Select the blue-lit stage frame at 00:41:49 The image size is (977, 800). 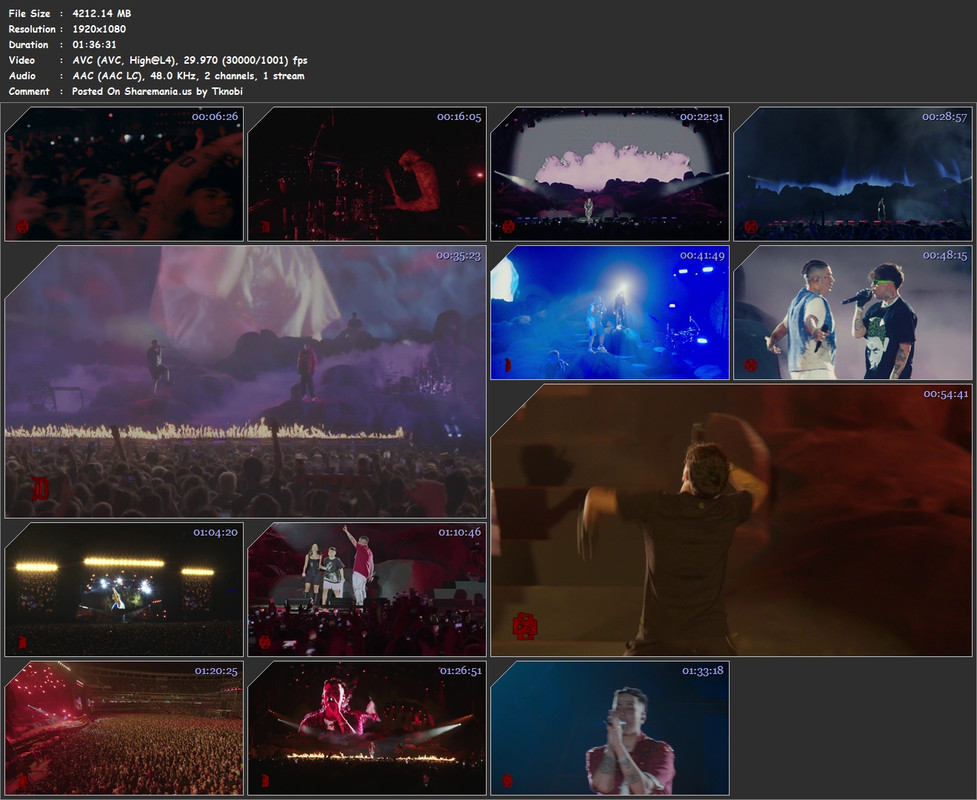pyautogui.click(x=610, y=312)
